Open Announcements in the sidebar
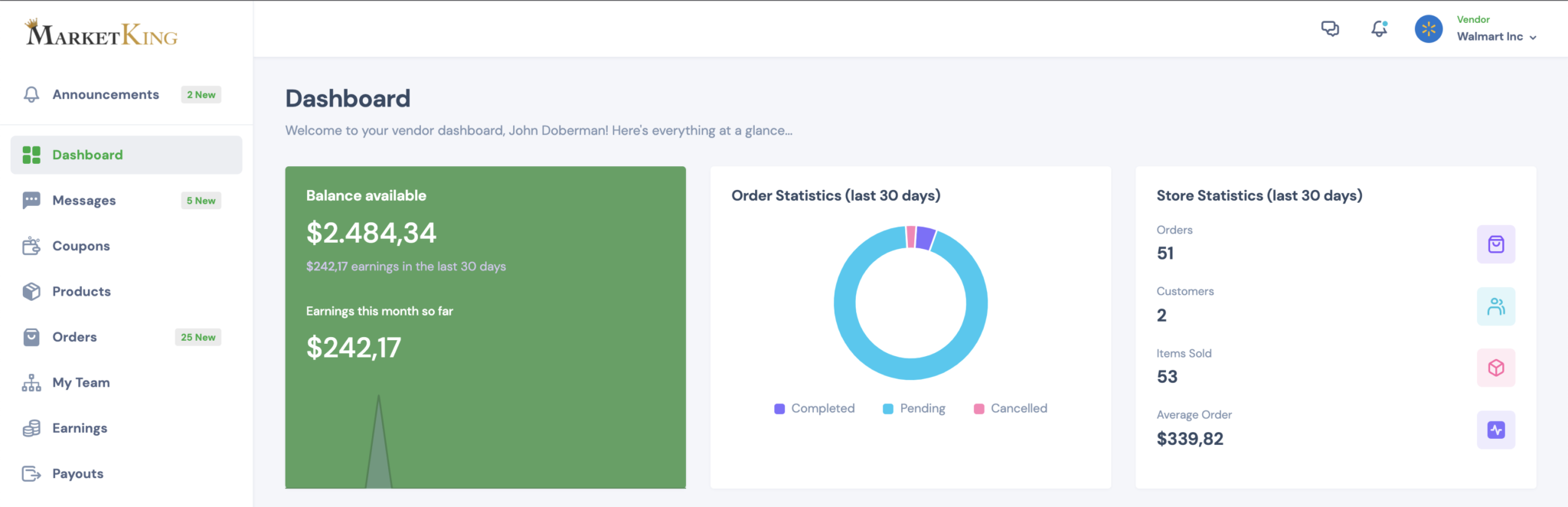The height and width of the screenshot is (507, 1568). click(x=106, y=95)
